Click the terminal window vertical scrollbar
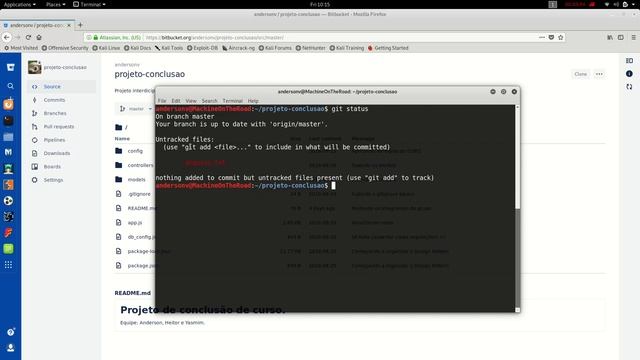 (518, 208)
